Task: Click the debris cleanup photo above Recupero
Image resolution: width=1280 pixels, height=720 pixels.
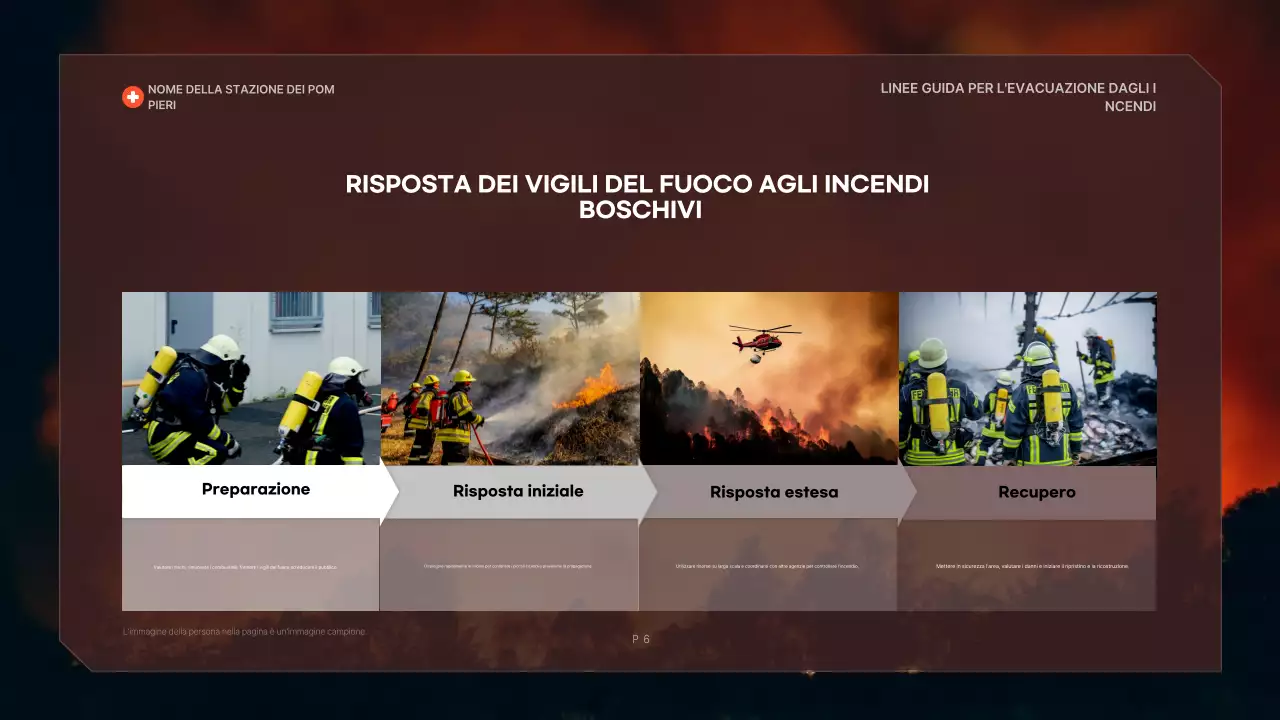Action: click(x=1027, y=378)
